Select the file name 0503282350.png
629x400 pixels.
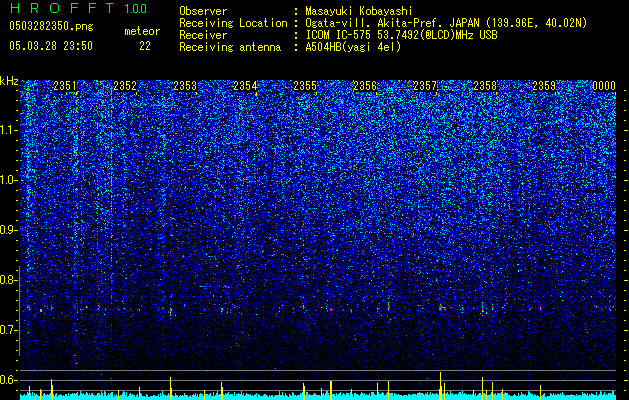click(51, 27)
